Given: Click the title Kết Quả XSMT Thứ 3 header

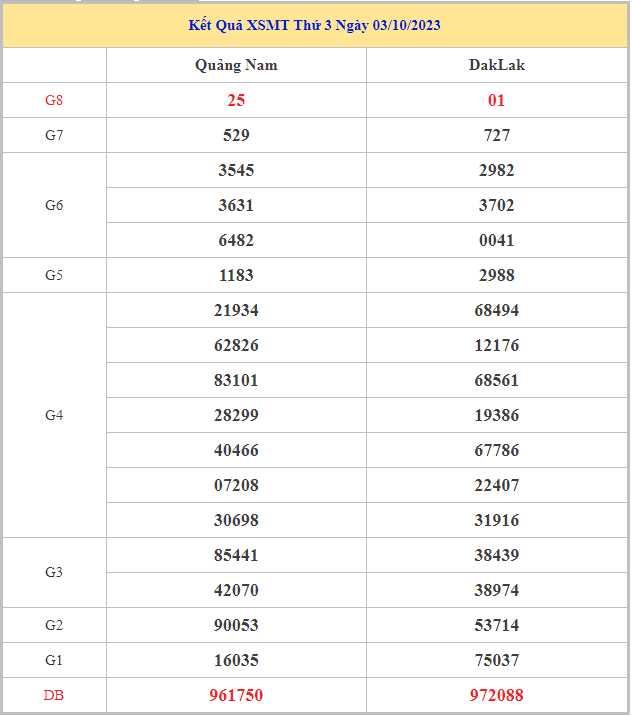Looking at the screenshot, I should pos(315,25).
